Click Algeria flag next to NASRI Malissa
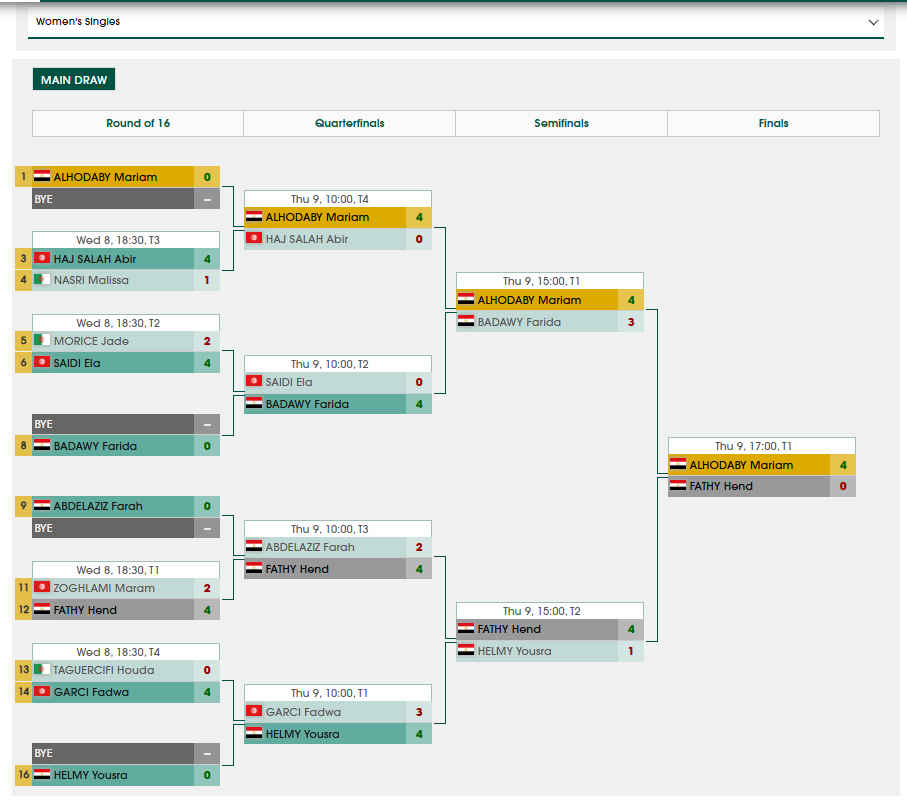Viewport: 907px width, 802px height. (42, 279)
